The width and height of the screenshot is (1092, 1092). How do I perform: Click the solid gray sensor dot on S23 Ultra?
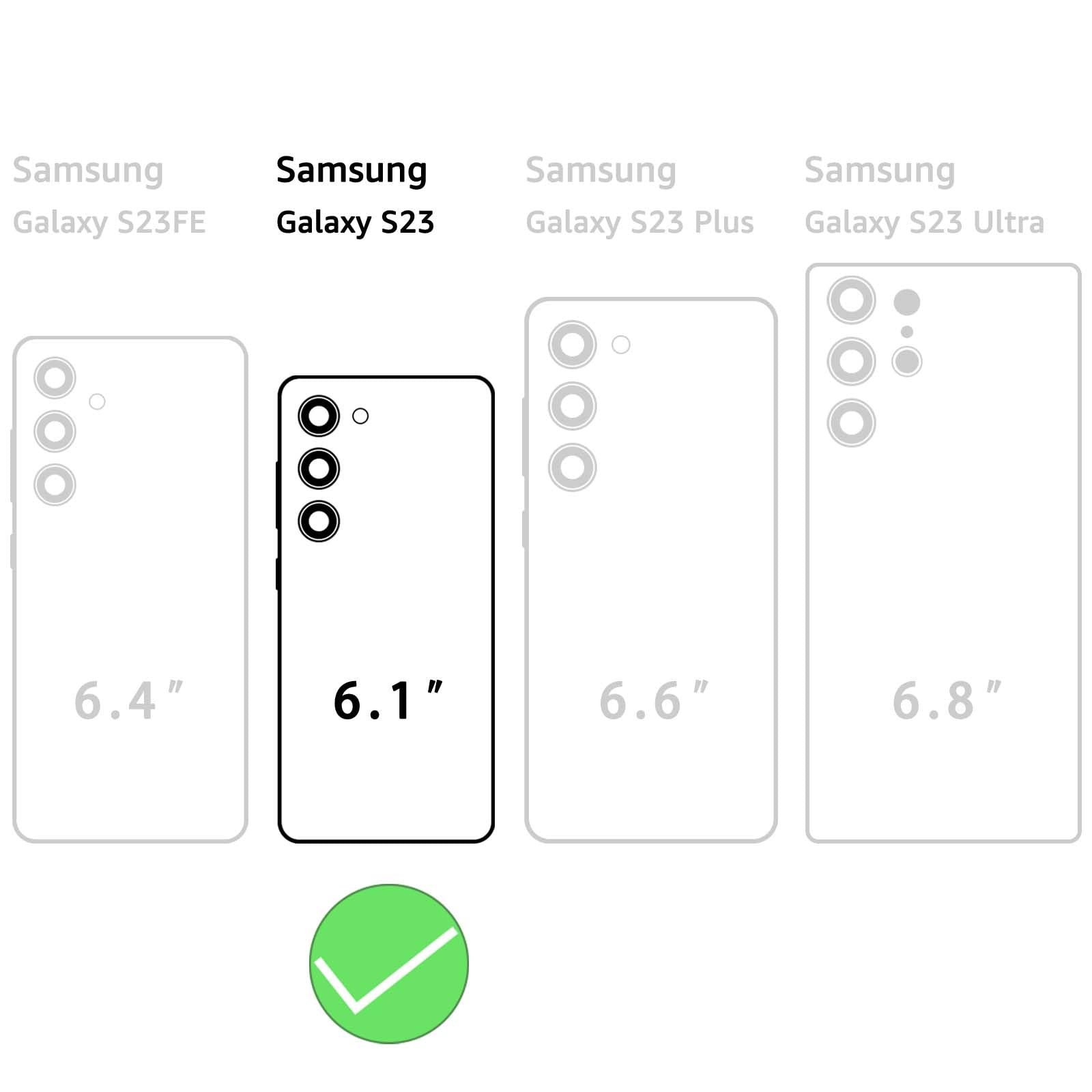tap(907, 302)
